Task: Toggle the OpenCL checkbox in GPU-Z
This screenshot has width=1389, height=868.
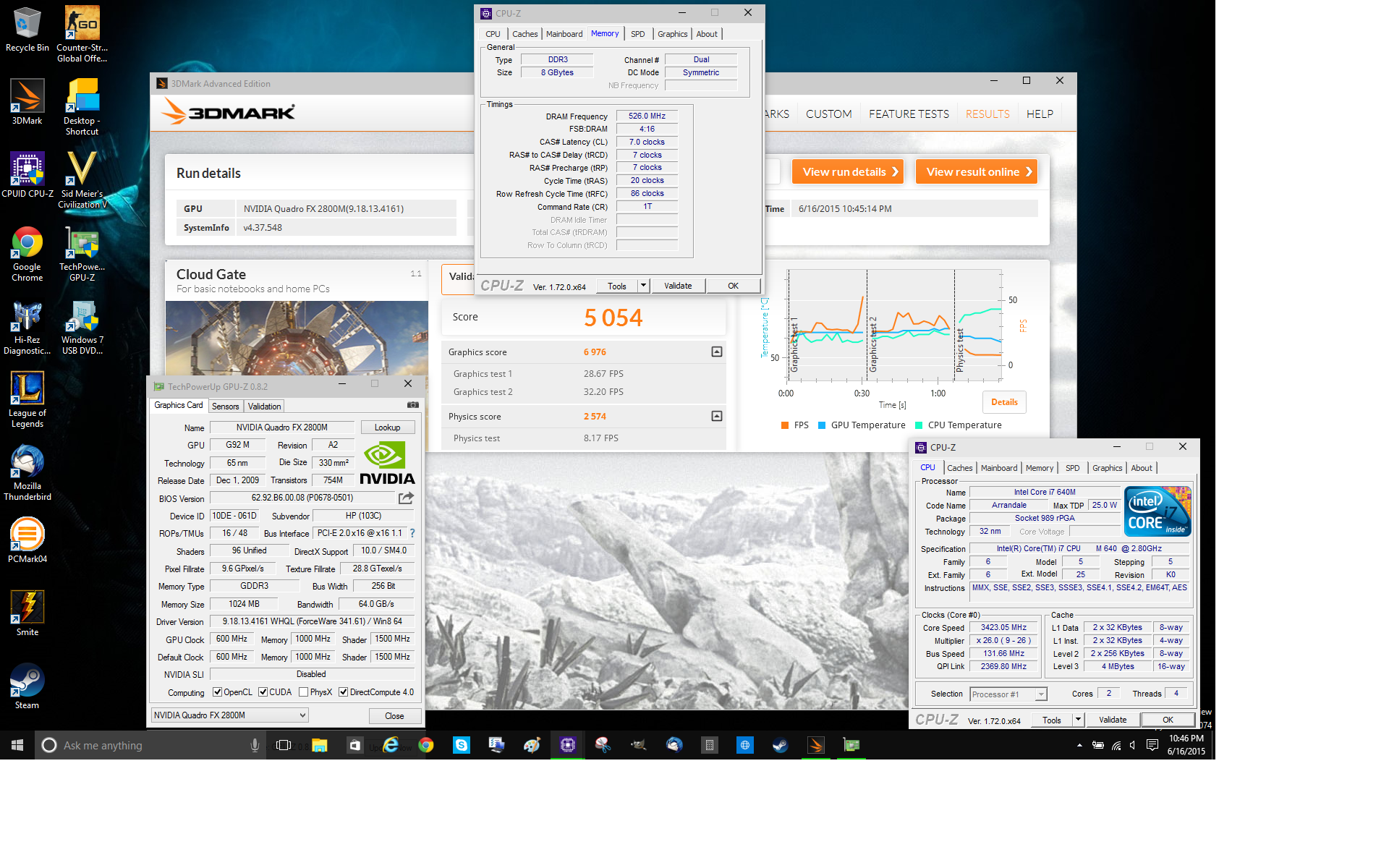Action: pos(217,692)
